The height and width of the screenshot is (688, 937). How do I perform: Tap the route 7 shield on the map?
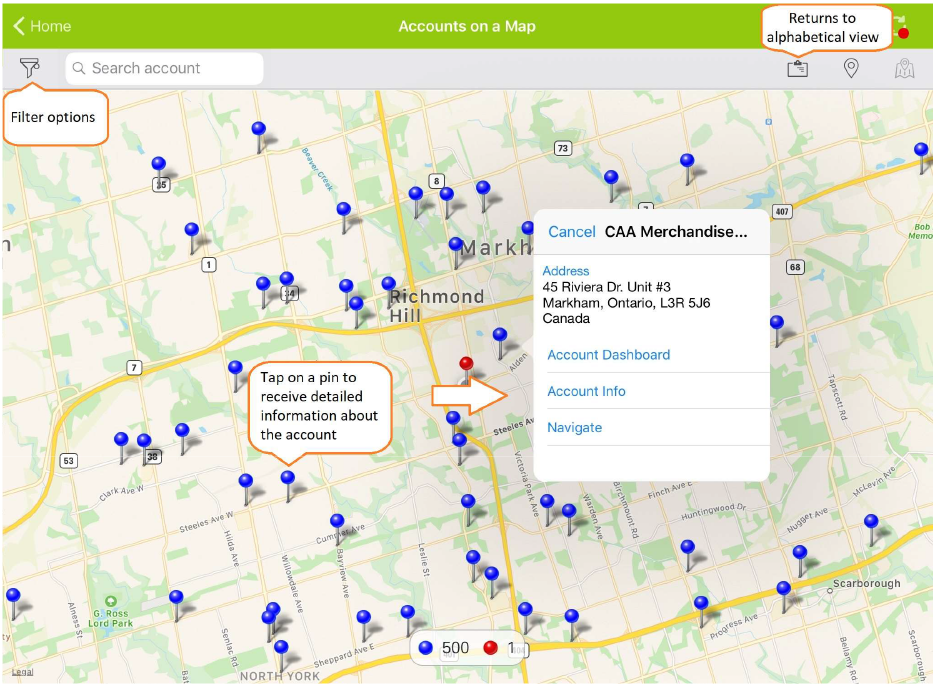point(134,368)
